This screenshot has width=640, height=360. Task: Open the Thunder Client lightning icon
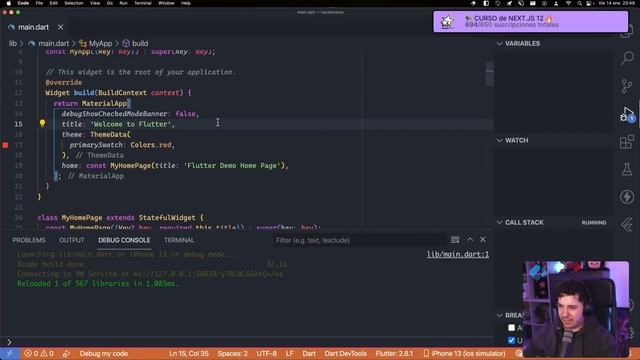(x=627, y=197)
